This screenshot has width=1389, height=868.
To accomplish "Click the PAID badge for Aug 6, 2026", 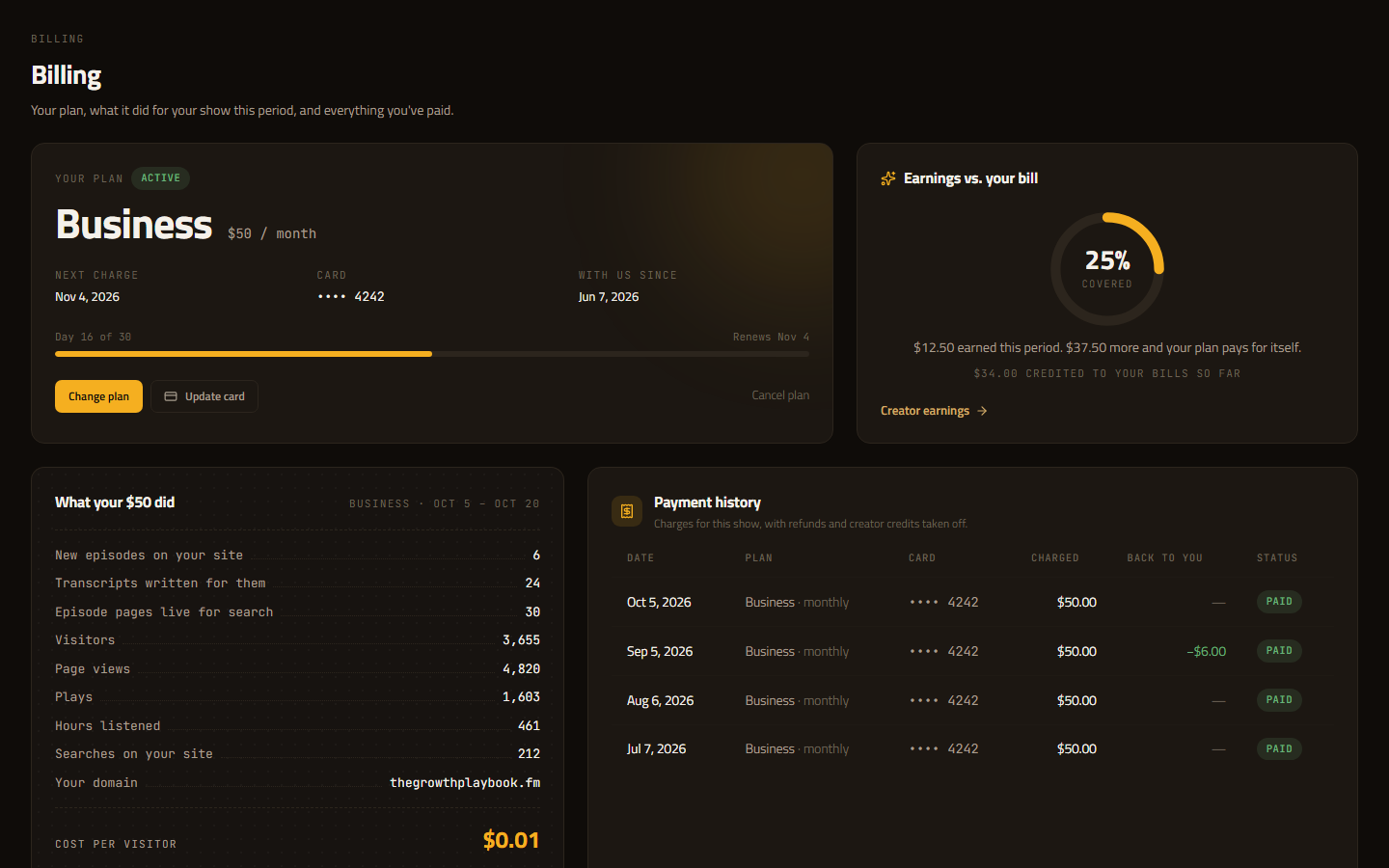I will click(1279, 700).
